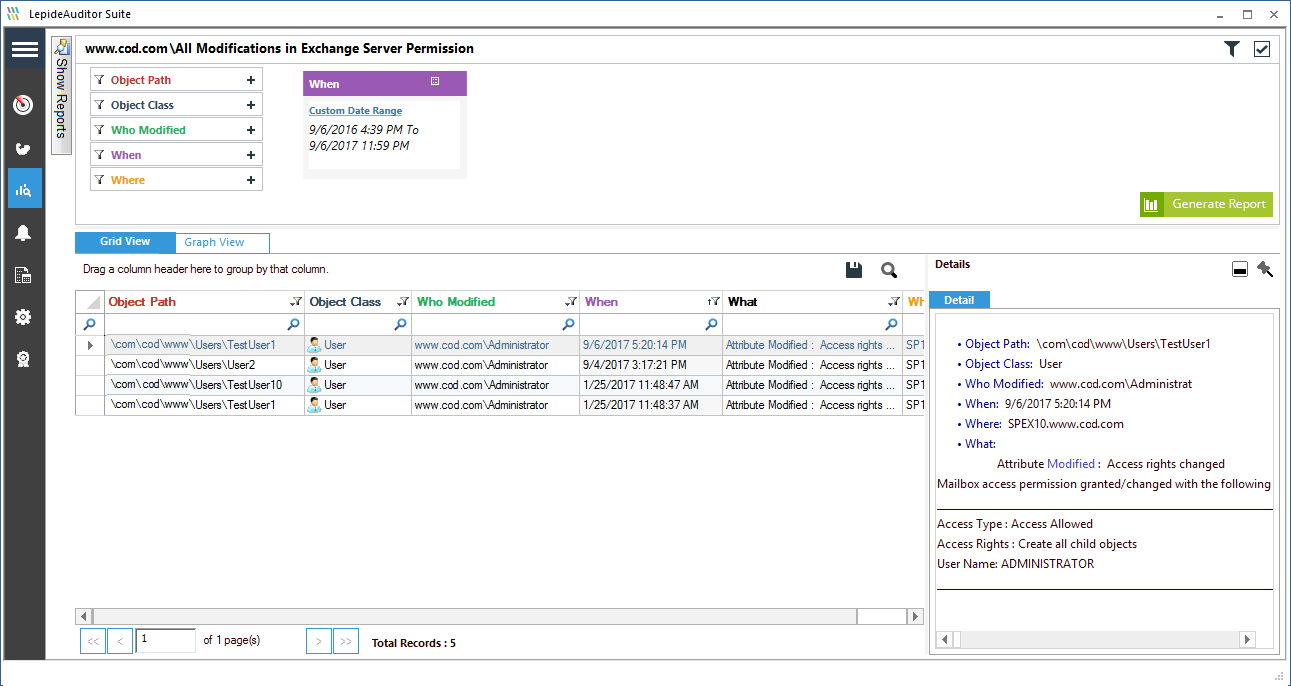Click the 9/4/2017 3:17:21 PM cell

click(651, 365)
